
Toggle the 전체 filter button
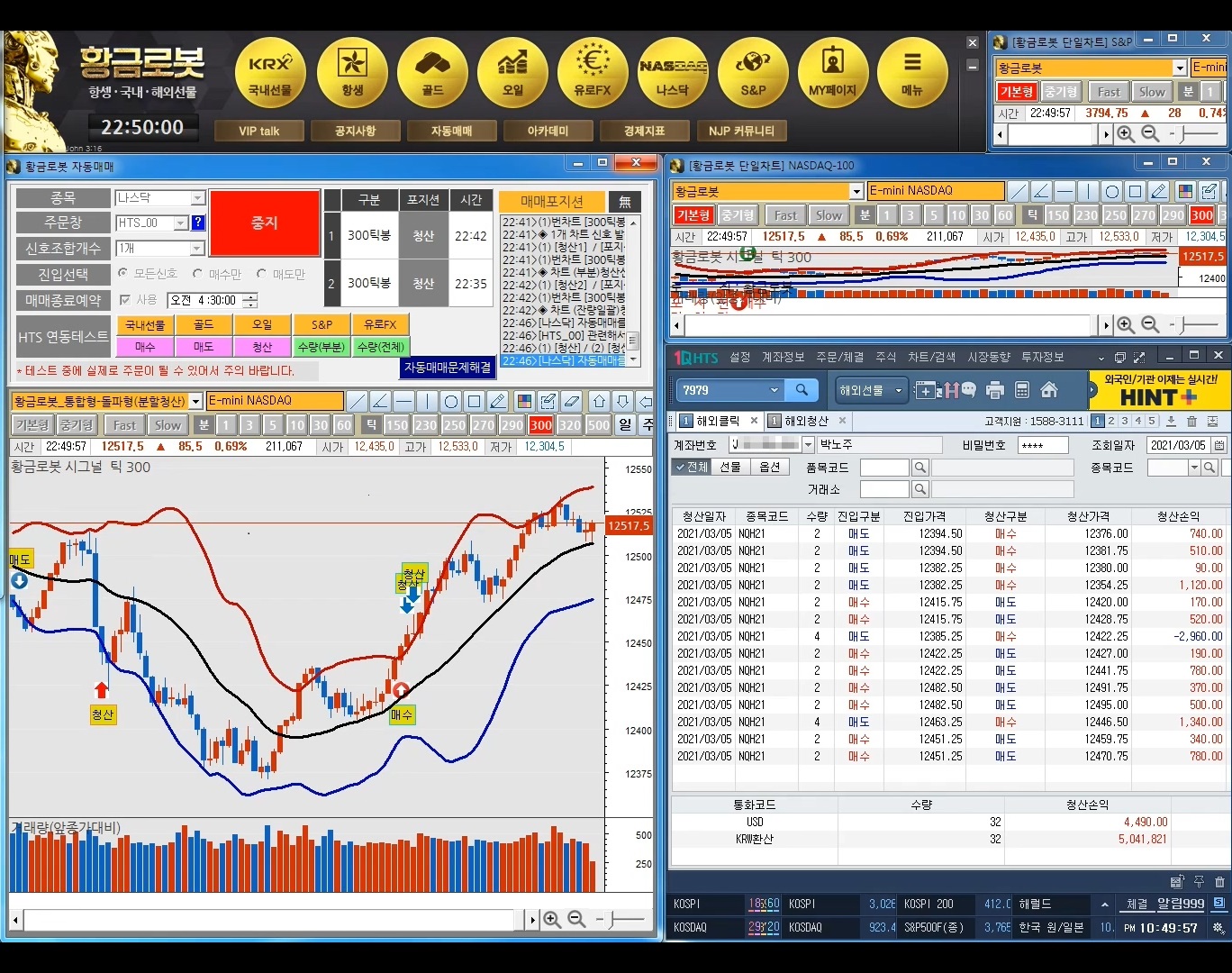[x=692, y=467]
